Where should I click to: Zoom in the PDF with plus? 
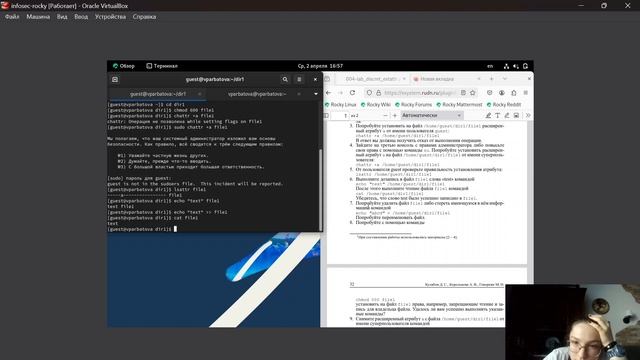394,116
